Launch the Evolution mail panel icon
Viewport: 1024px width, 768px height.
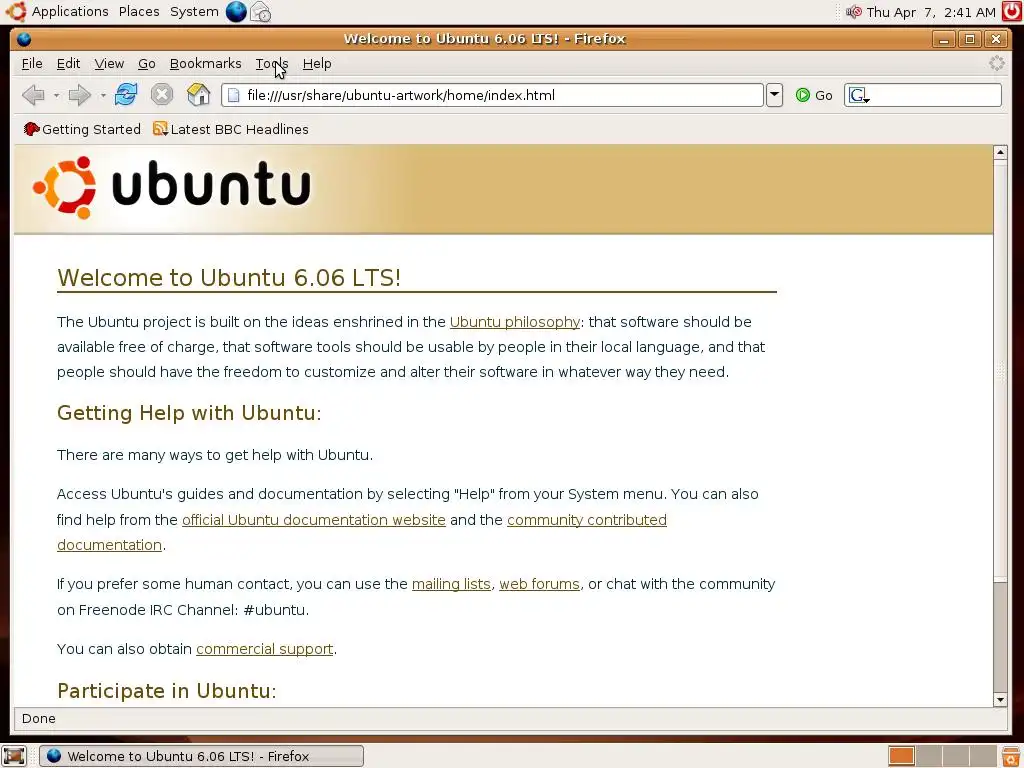pos(261,12)
